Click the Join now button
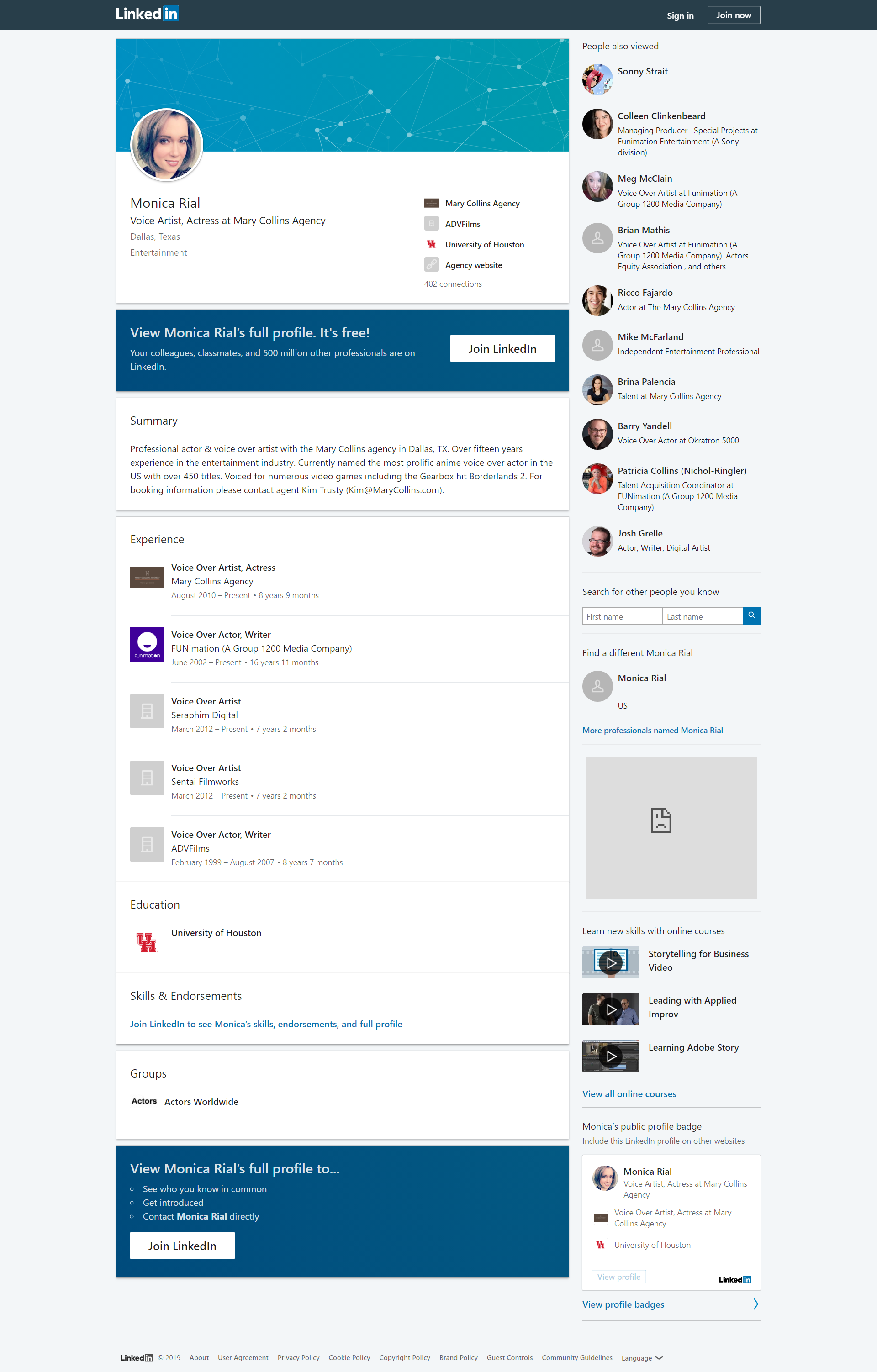This screenshot has height=1372, width=877. pyautogui.click(x=734, y=16)
